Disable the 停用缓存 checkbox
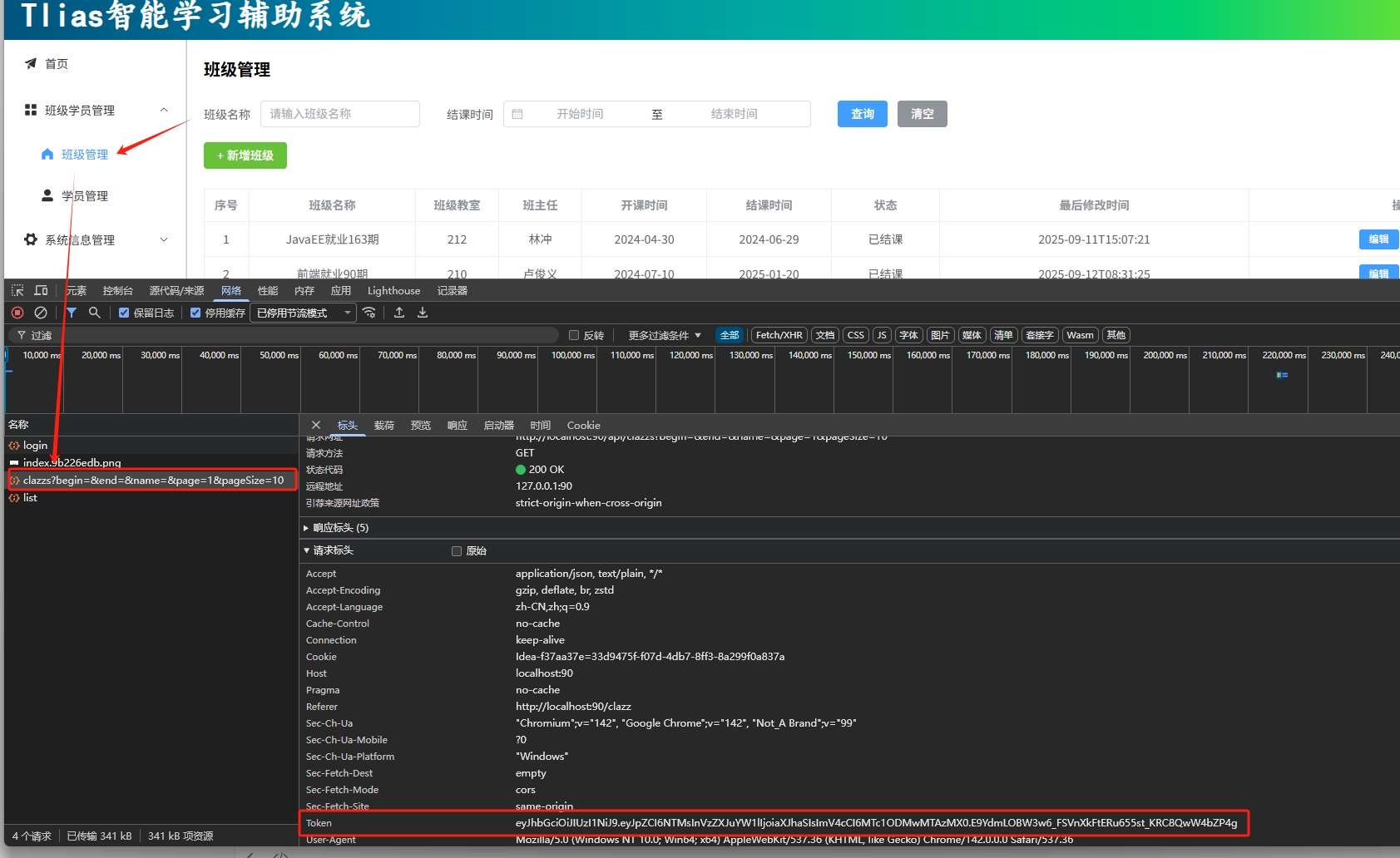 click(x=193, y=313)
